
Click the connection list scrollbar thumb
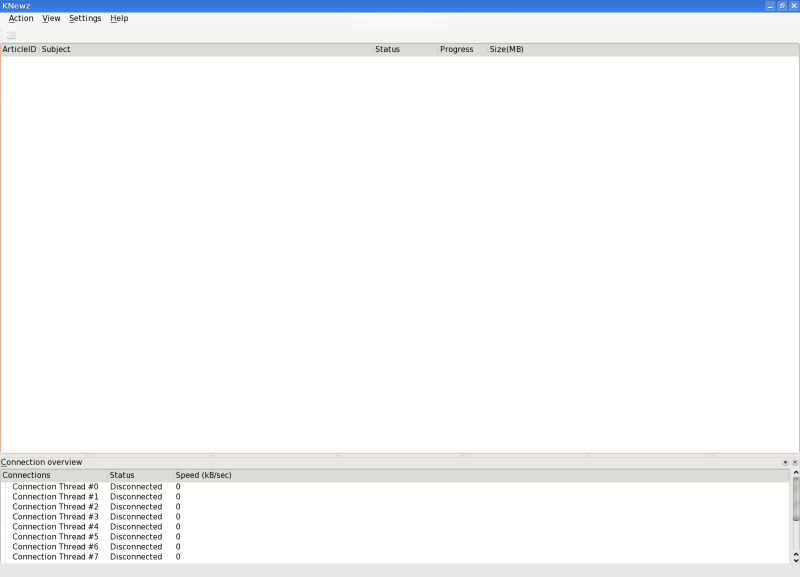click(x=795, y=500)
